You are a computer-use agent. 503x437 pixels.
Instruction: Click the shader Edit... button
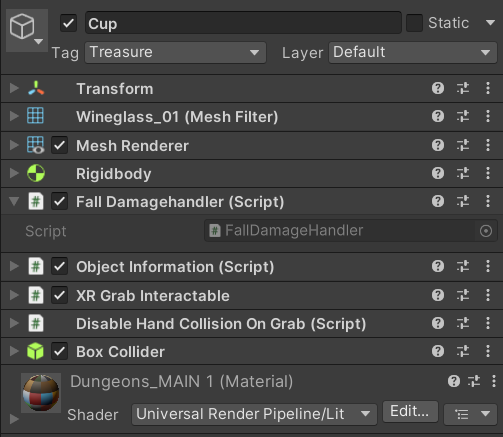pos(410,412)
